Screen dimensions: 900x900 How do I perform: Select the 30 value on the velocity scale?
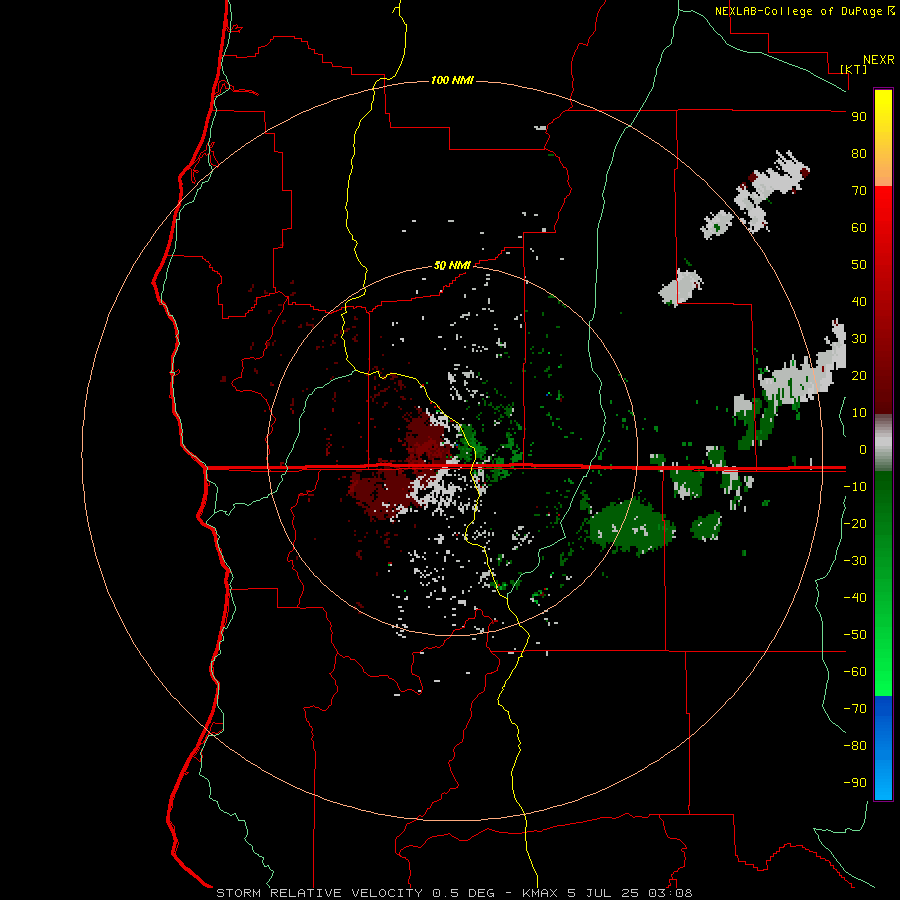859,339
